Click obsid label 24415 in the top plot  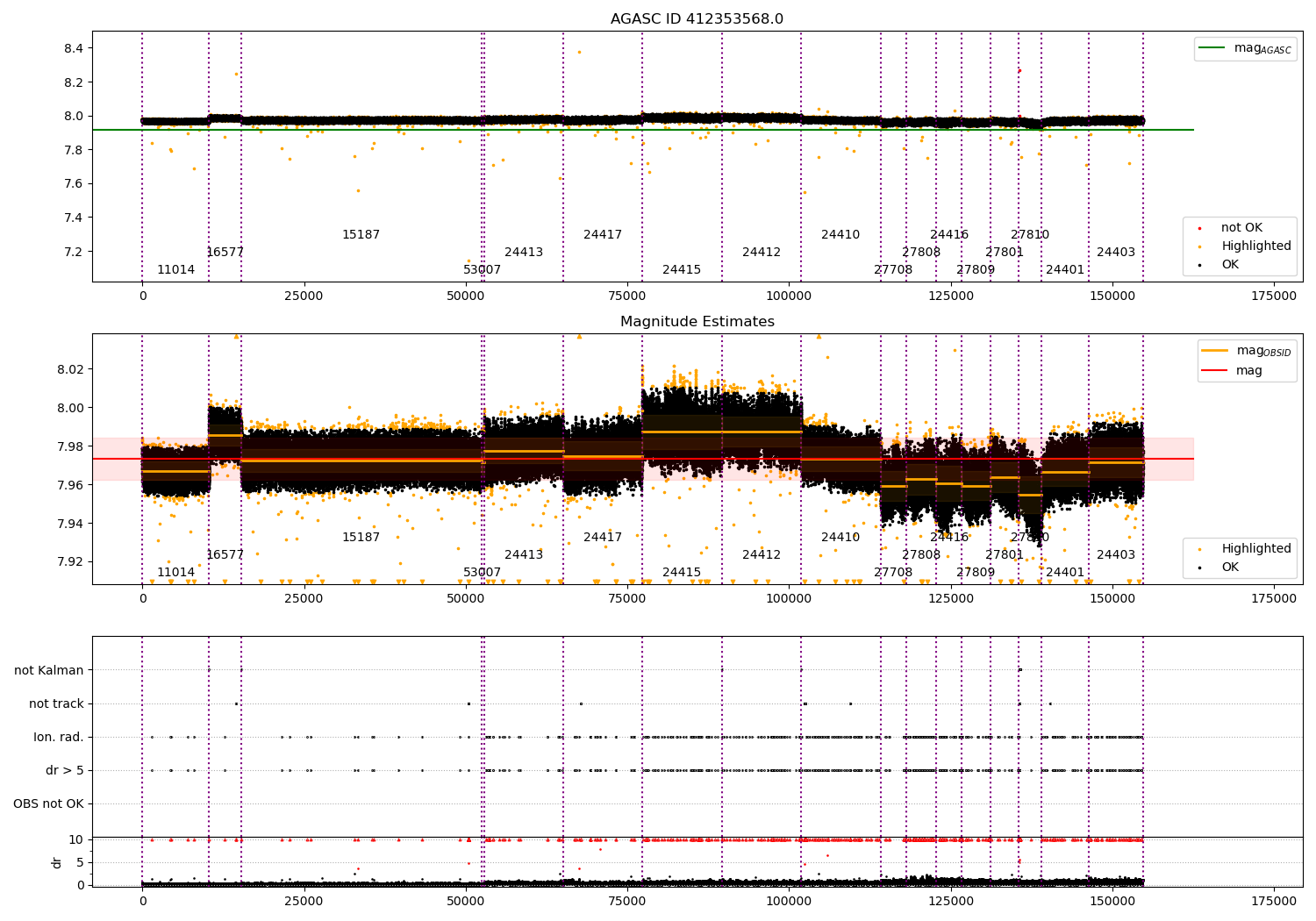pos(682,270)
